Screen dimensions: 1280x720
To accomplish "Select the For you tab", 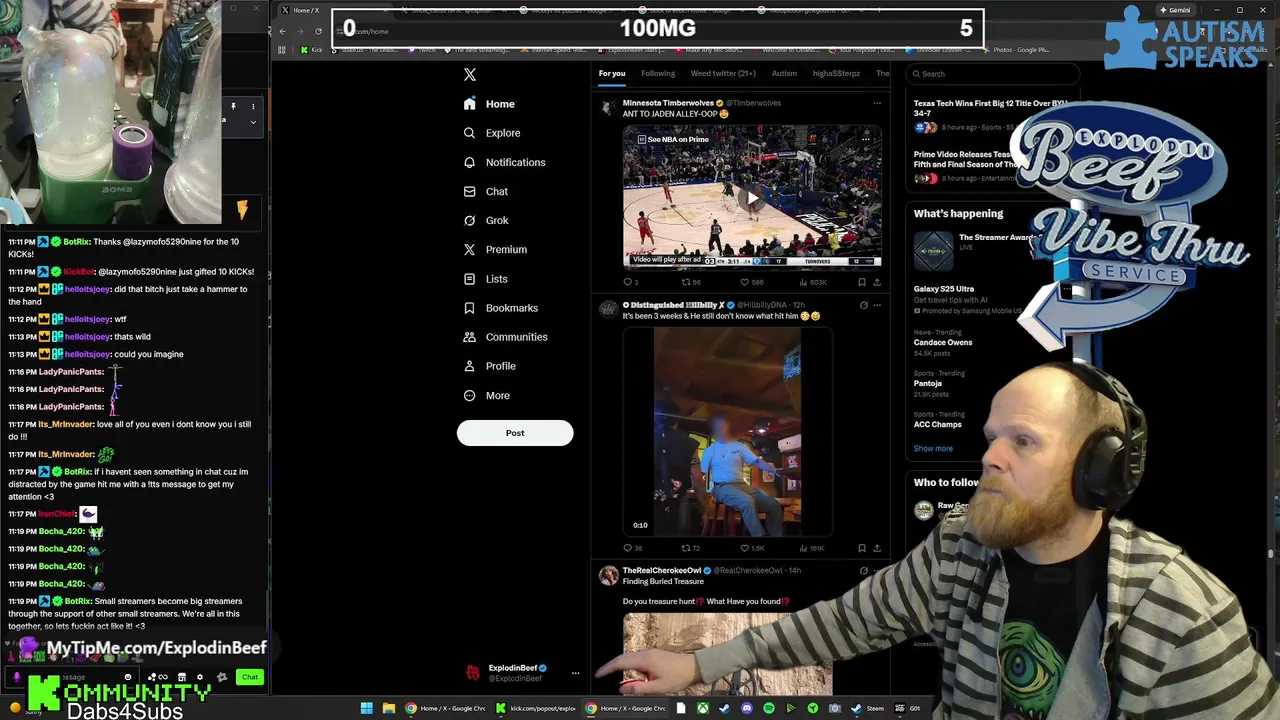I will [x=612, y=73].
